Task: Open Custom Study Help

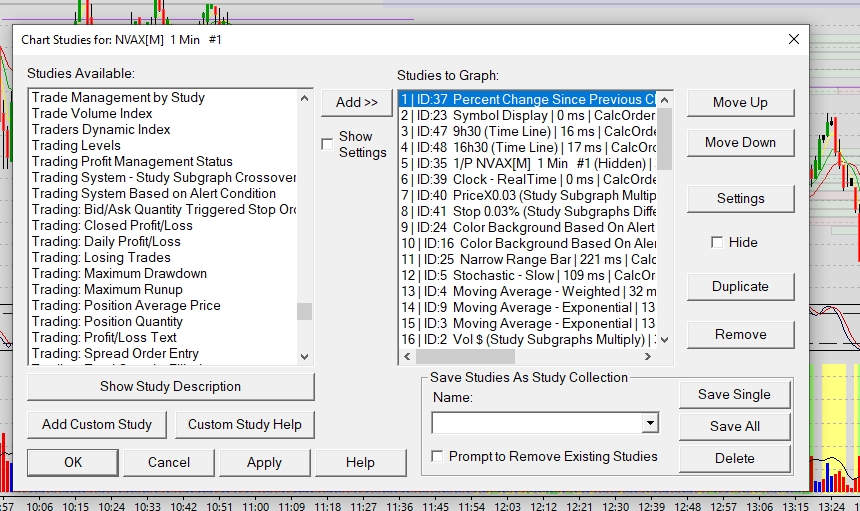Action: [x=245, y=424]
